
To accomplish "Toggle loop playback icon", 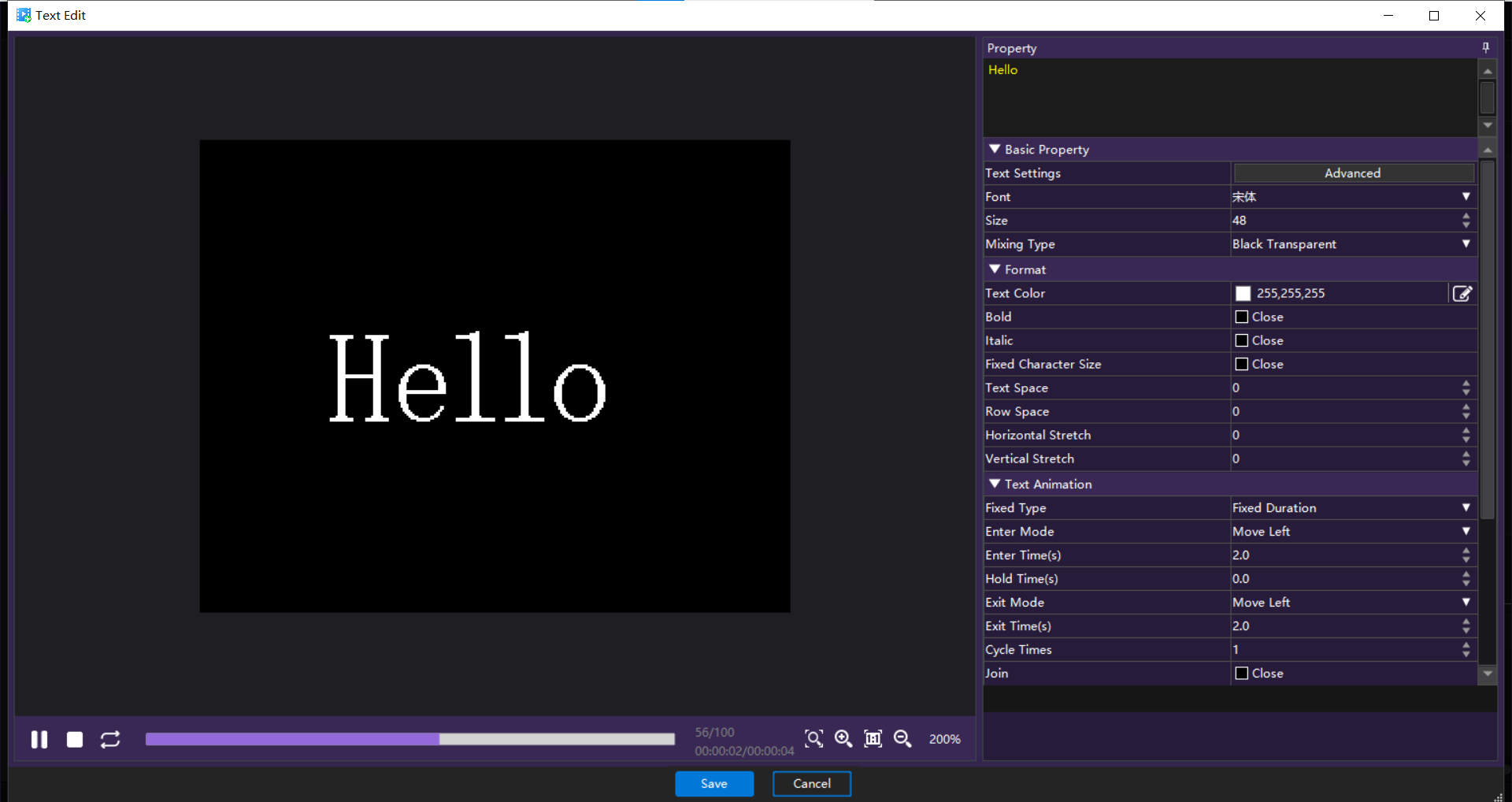I will (x=110, y=739).
